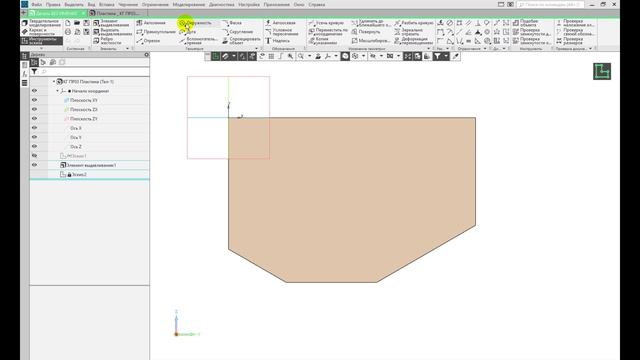Select the Прямоугольник tool

156,32
